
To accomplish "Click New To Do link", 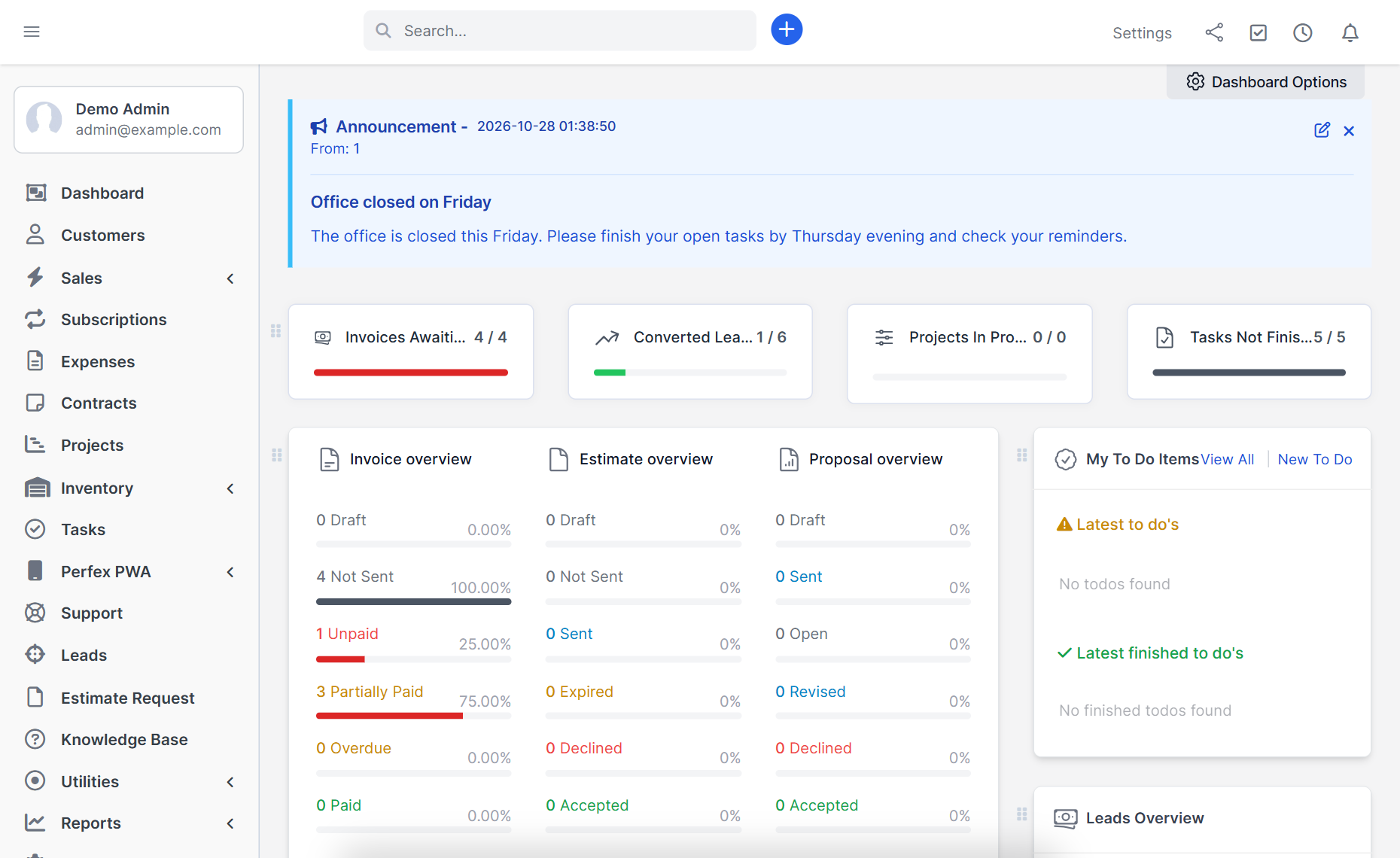I will (1315, 459).
